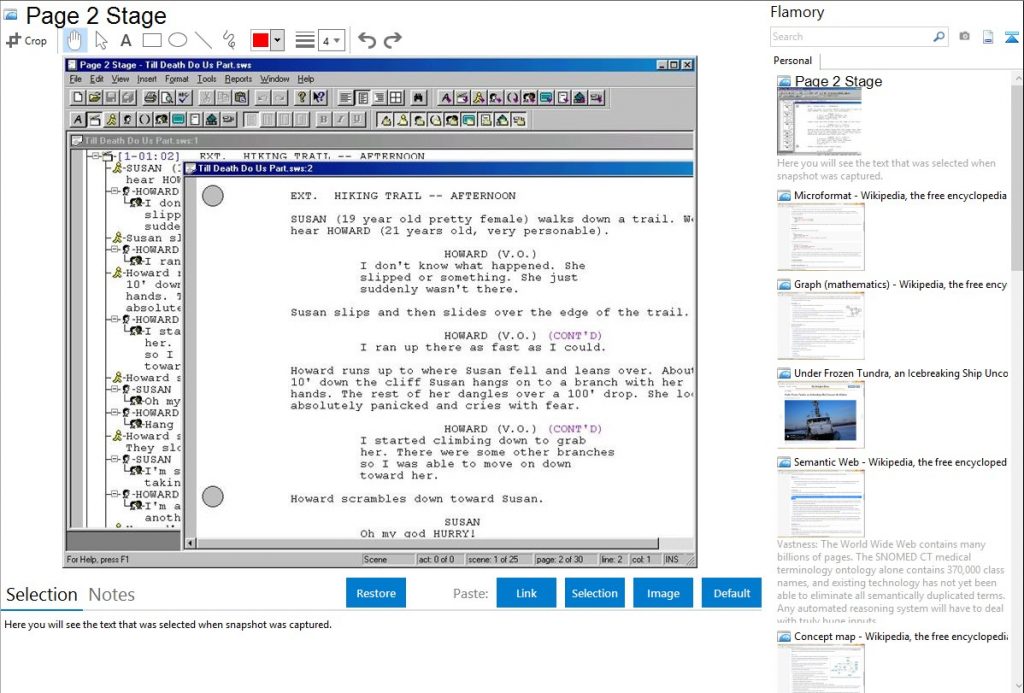Image resolution: width=1024 pixels, height=693 pixels.
Task: Open the Format menu in Page 2 Stage
Action: click(x=176, y=79)
